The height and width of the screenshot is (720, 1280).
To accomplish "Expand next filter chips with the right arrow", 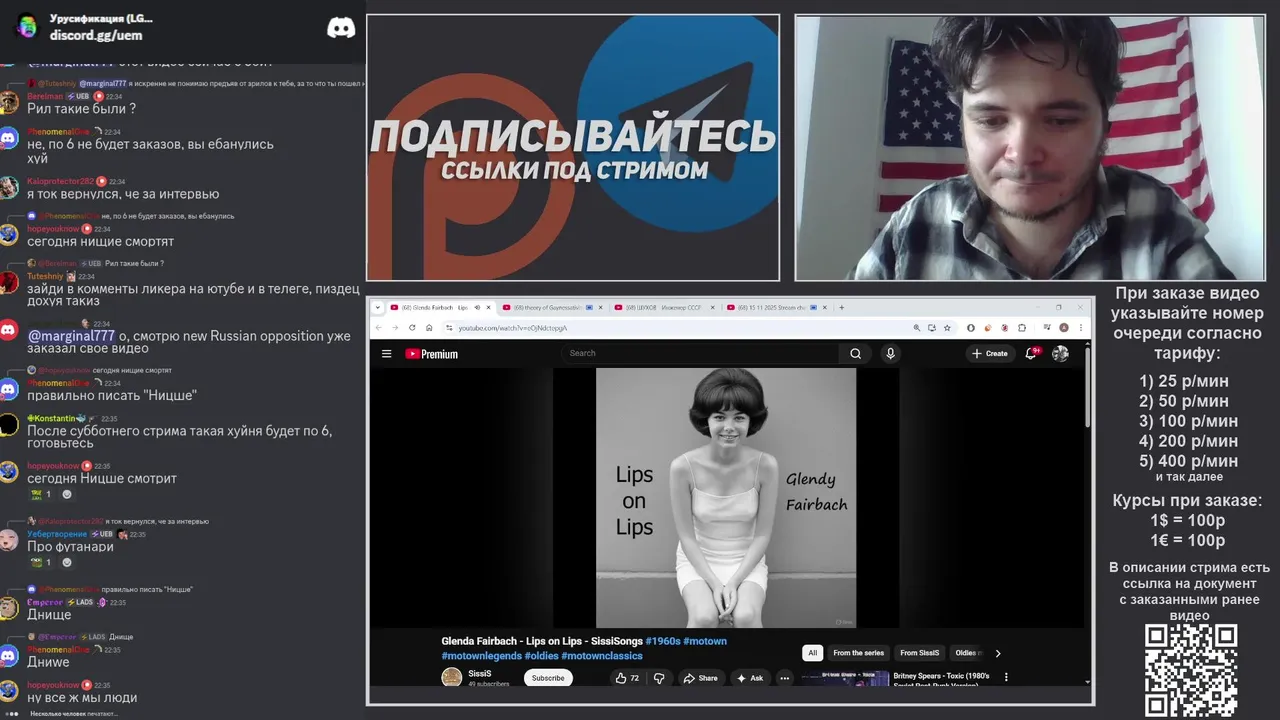I will 997,653.
